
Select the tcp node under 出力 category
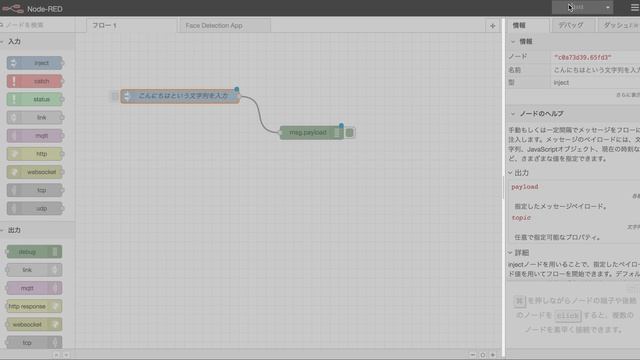34,342
